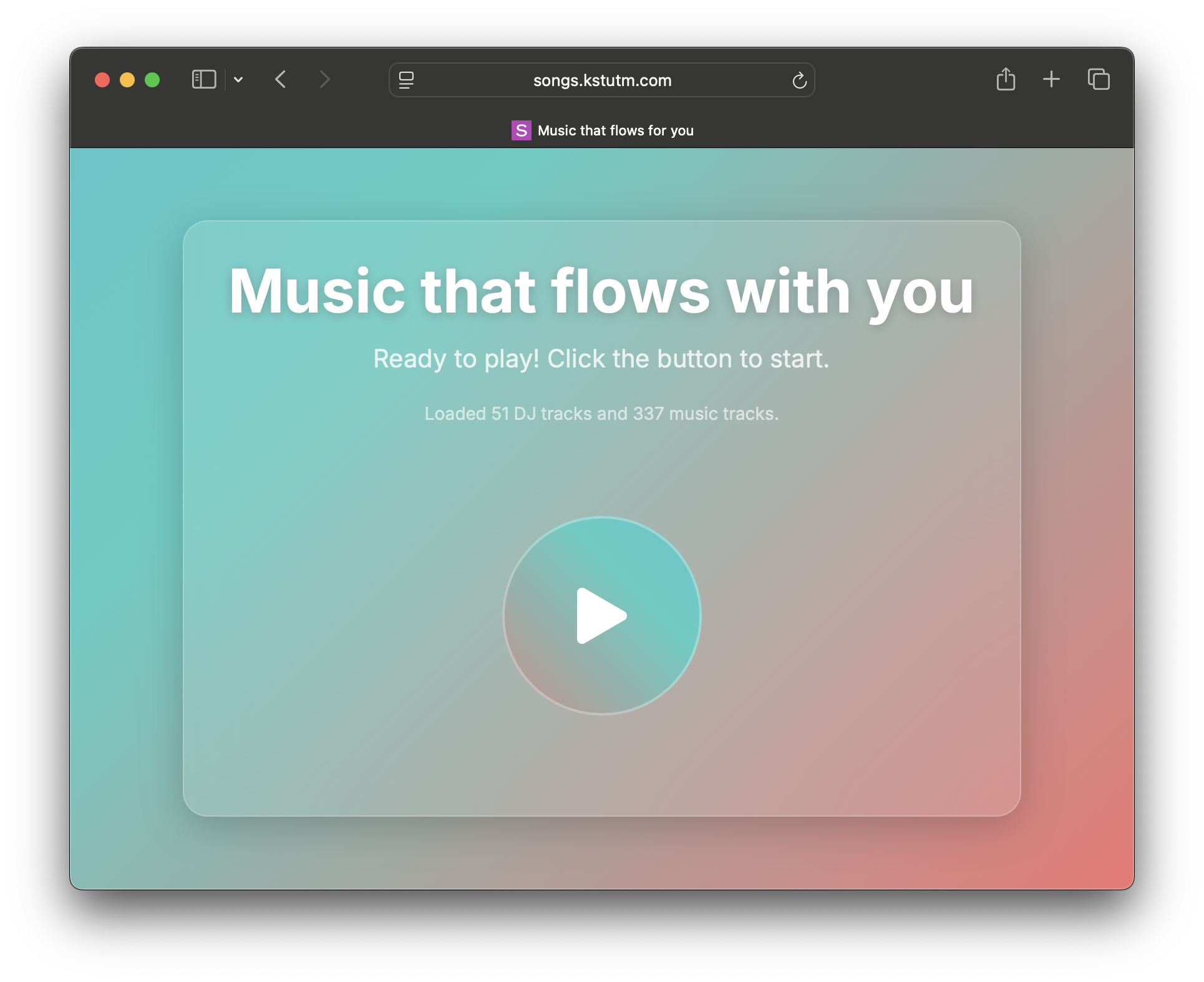Screen dimensions: 1204x982
Task: Expand the tab group dropdown chevron
Action: 238,80
